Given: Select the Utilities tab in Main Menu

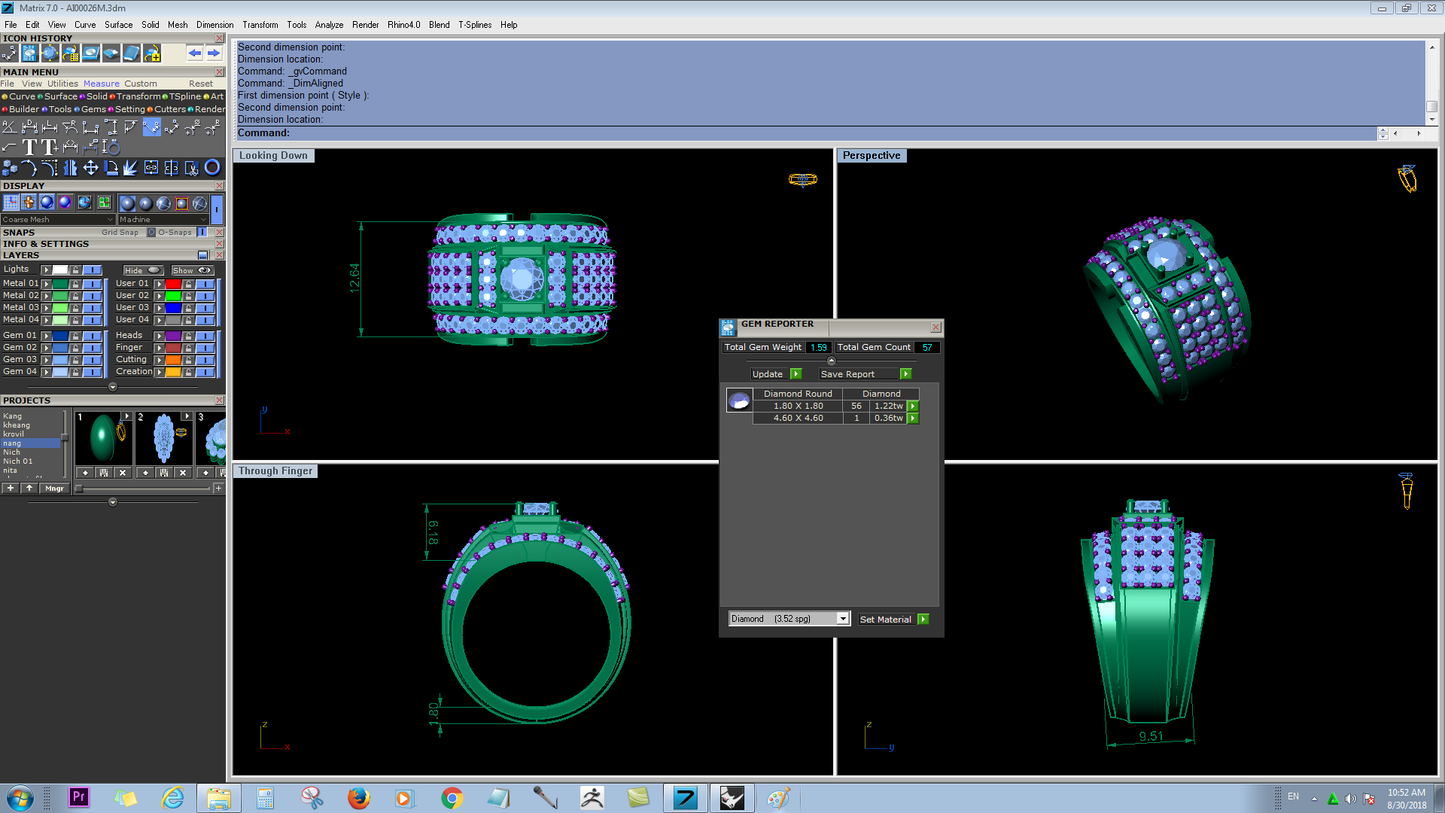Looking at the screenshot, I should [63, 84].
